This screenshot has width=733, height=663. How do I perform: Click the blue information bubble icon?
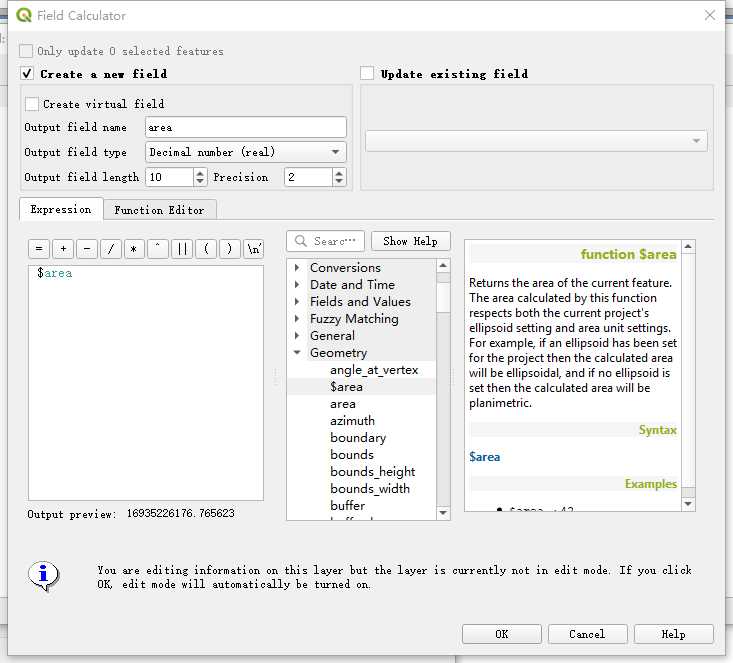coord(43,576)
